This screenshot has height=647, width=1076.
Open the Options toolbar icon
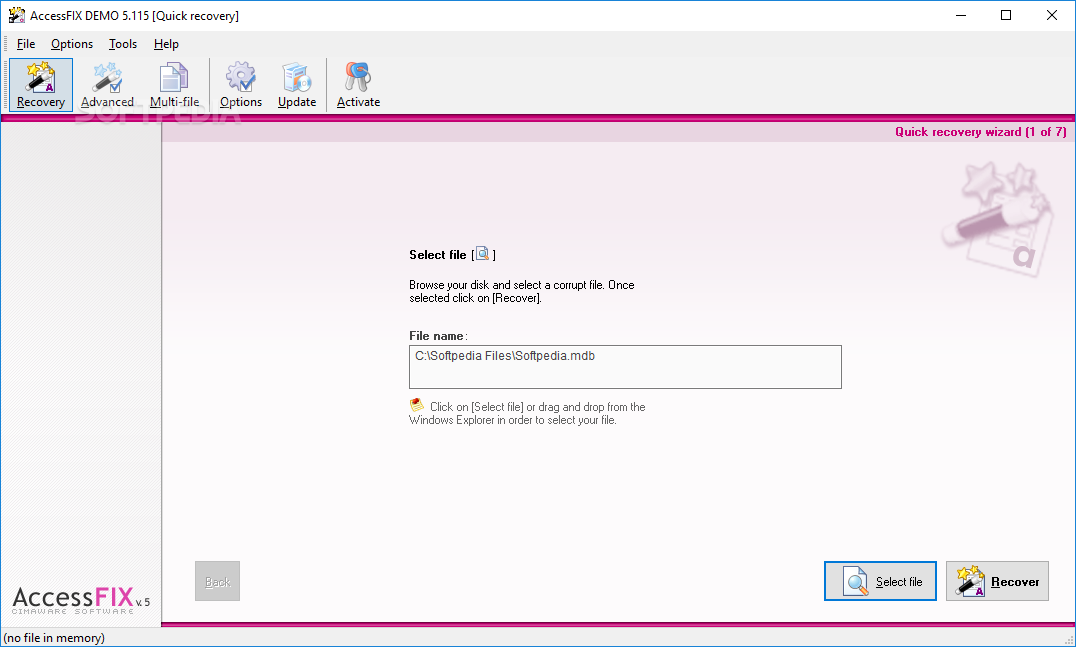(x=241, y=85)
